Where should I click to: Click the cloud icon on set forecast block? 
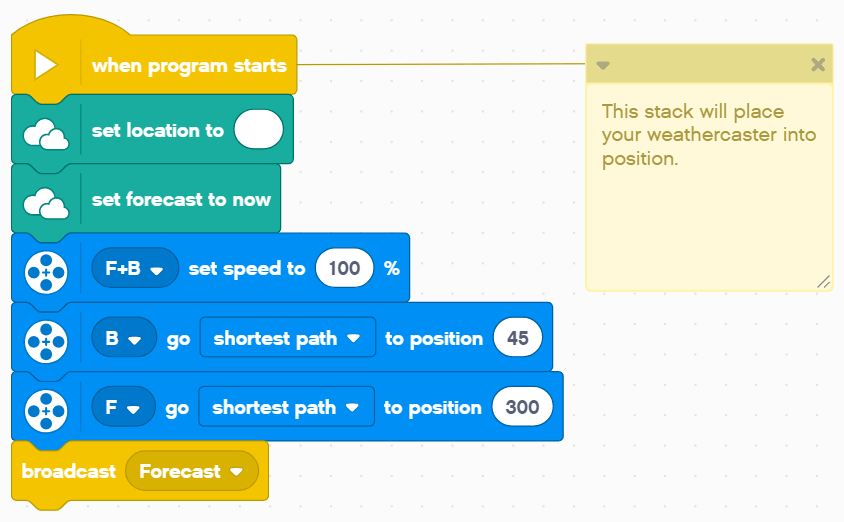46,200
